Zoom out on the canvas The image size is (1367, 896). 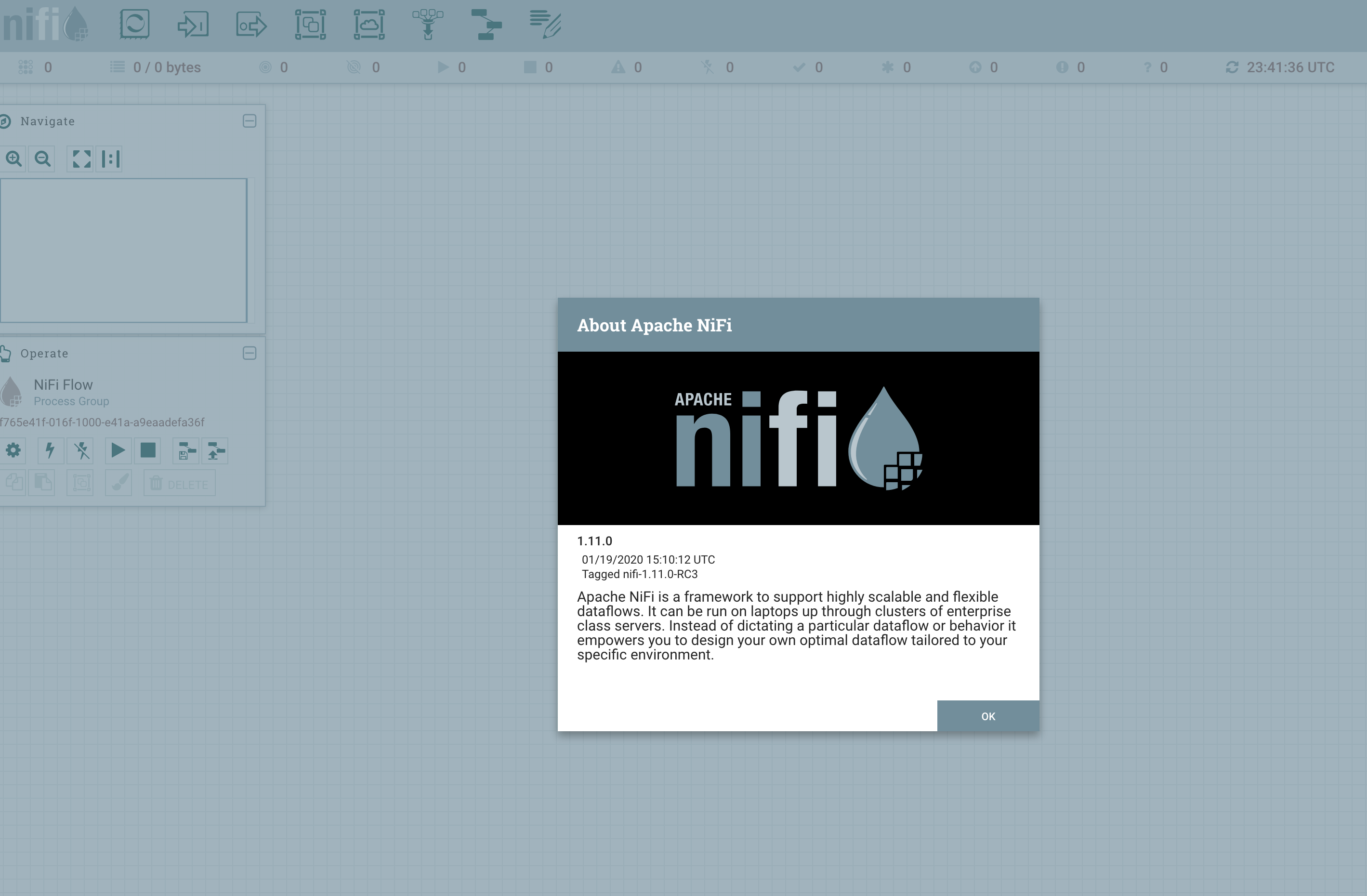tap(42, 158)
